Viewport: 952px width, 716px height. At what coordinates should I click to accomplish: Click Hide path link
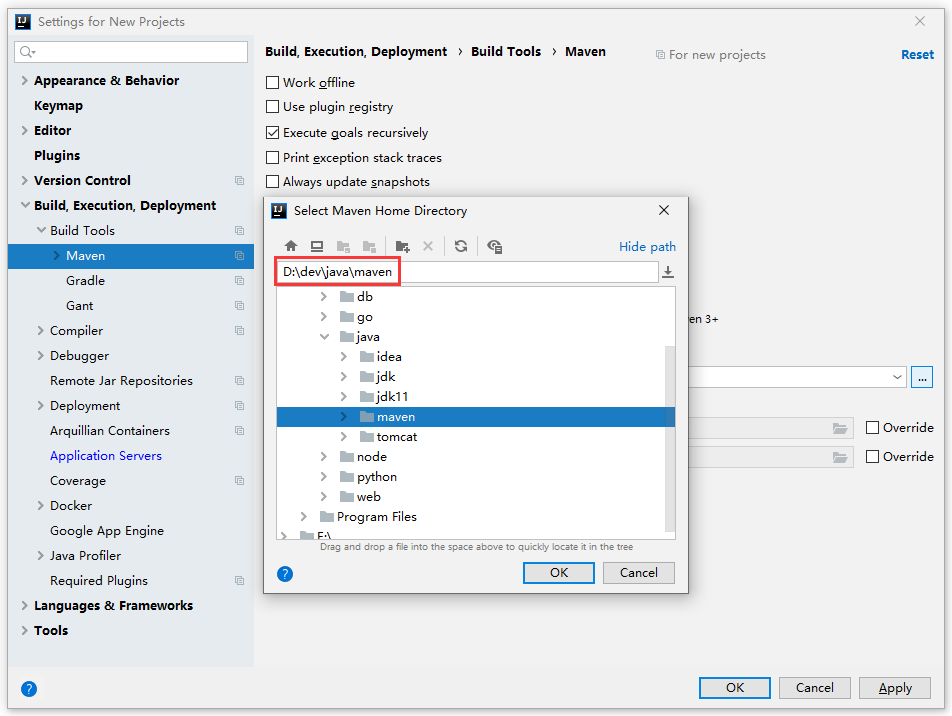[x=647, y=247]
